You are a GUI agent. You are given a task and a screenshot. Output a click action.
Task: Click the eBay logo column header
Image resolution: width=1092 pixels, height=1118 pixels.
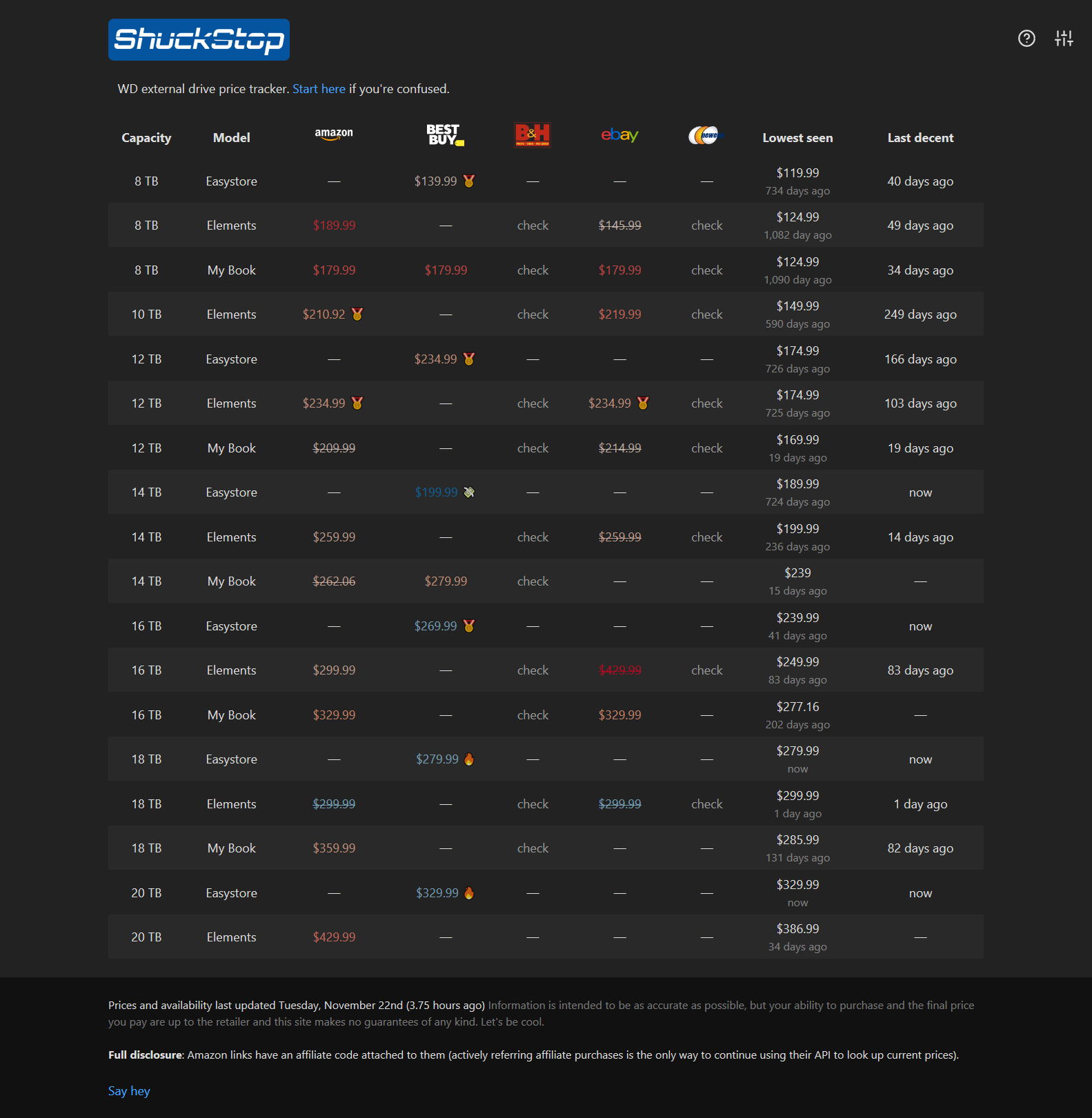click(619, 135)
